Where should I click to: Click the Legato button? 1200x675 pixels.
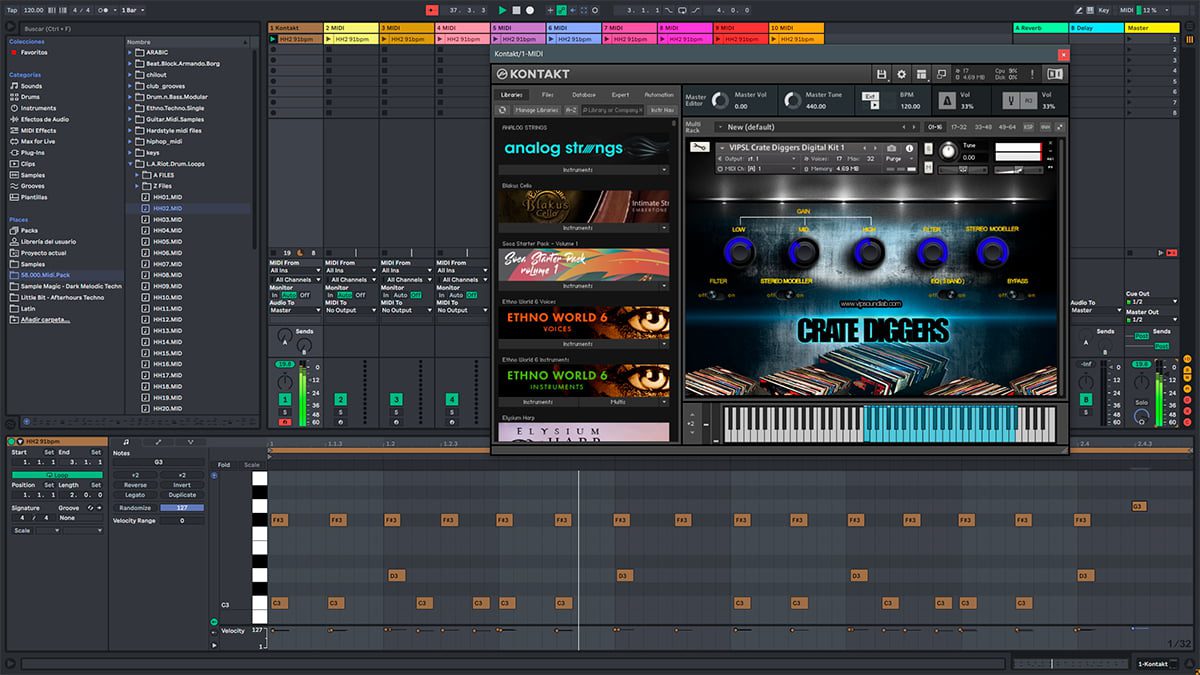click(135, 495)
